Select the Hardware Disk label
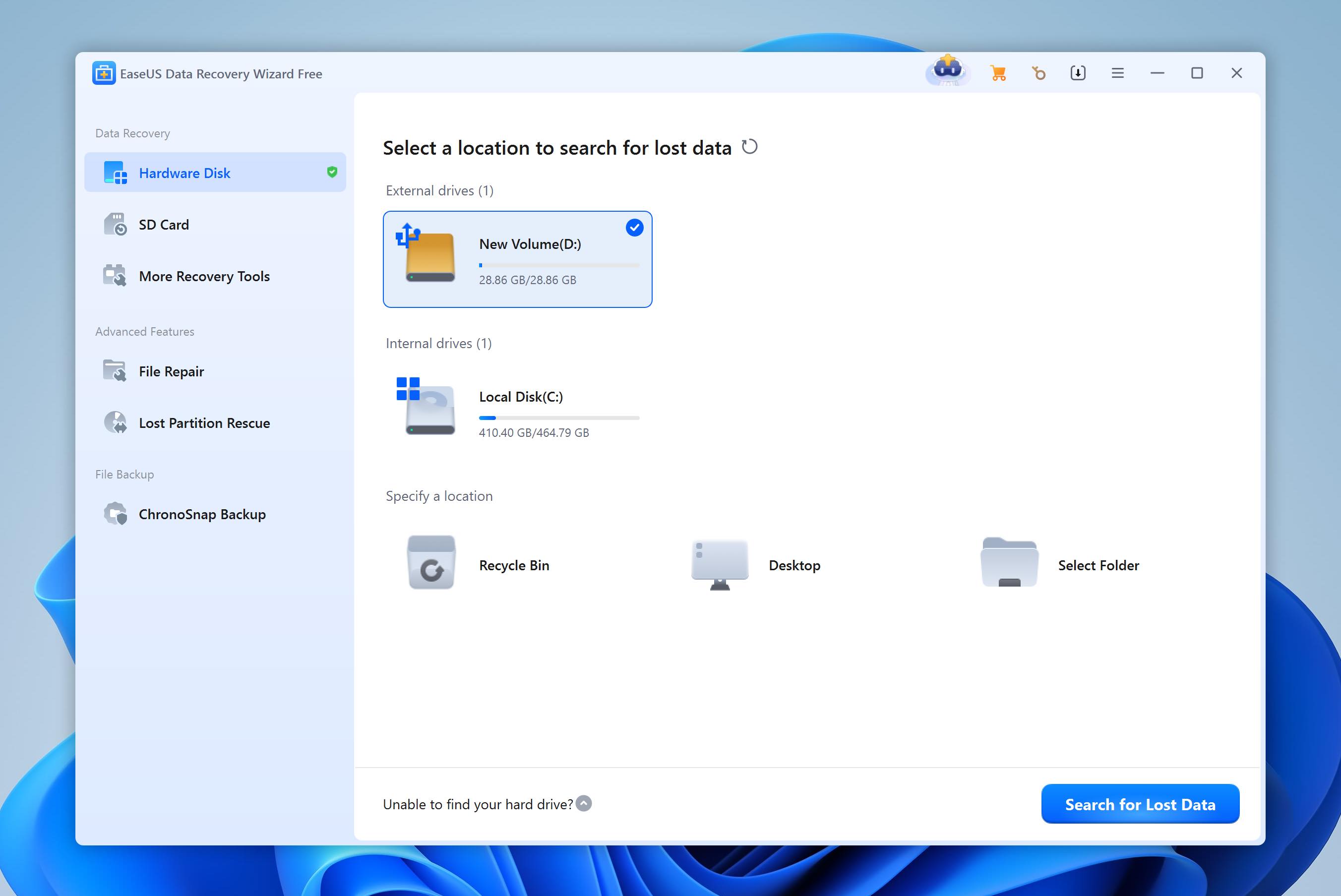The height and width of the screenshot is (896, 1341). point(184,173)
